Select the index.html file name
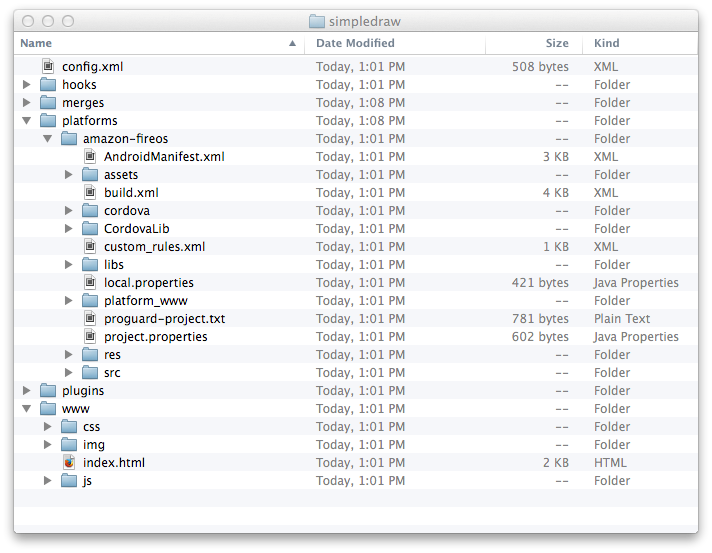Screen dimensions: 712x553 [x=114, y=463]
